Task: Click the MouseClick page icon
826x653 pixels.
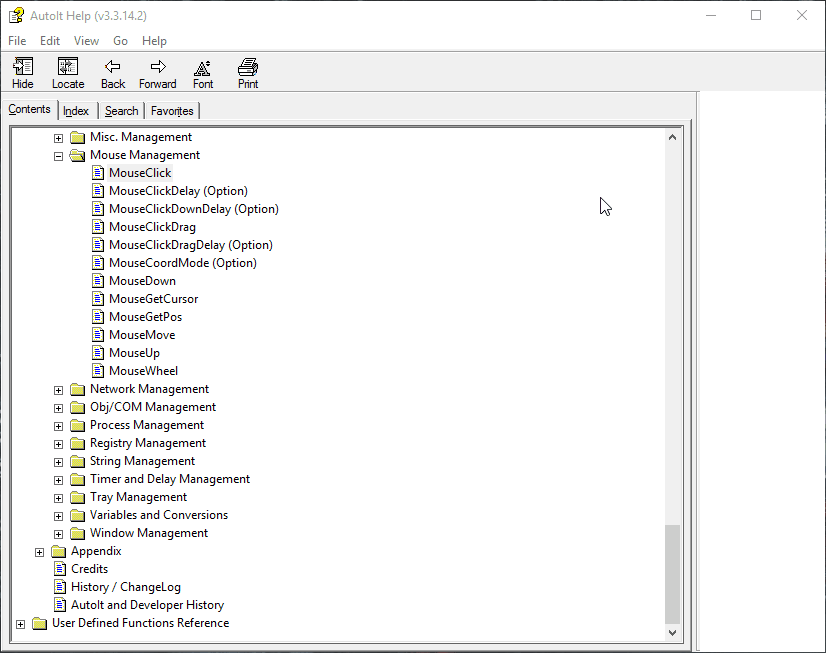Action: [x=98, y=173]
